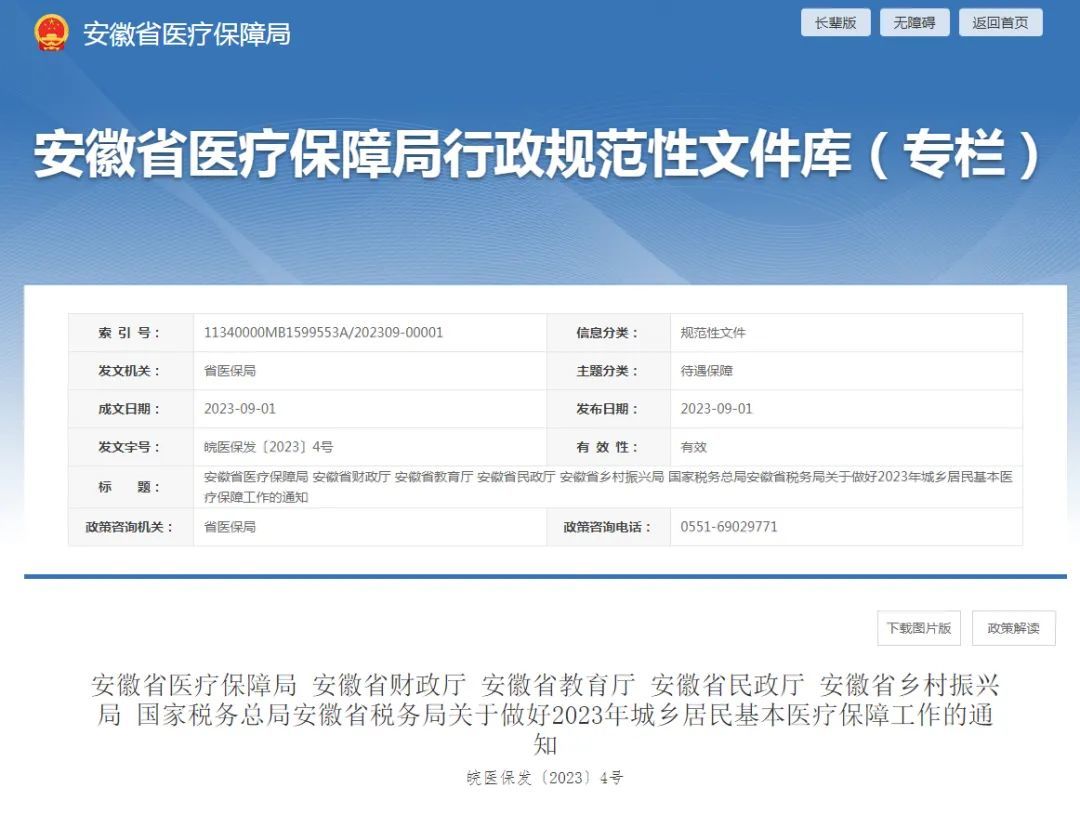This screenshot has width=1080, height=814.
Task: Click the 行政规范性文件库（专栏） banner heading
Action: pyautogui.click(x=539, y=155)
